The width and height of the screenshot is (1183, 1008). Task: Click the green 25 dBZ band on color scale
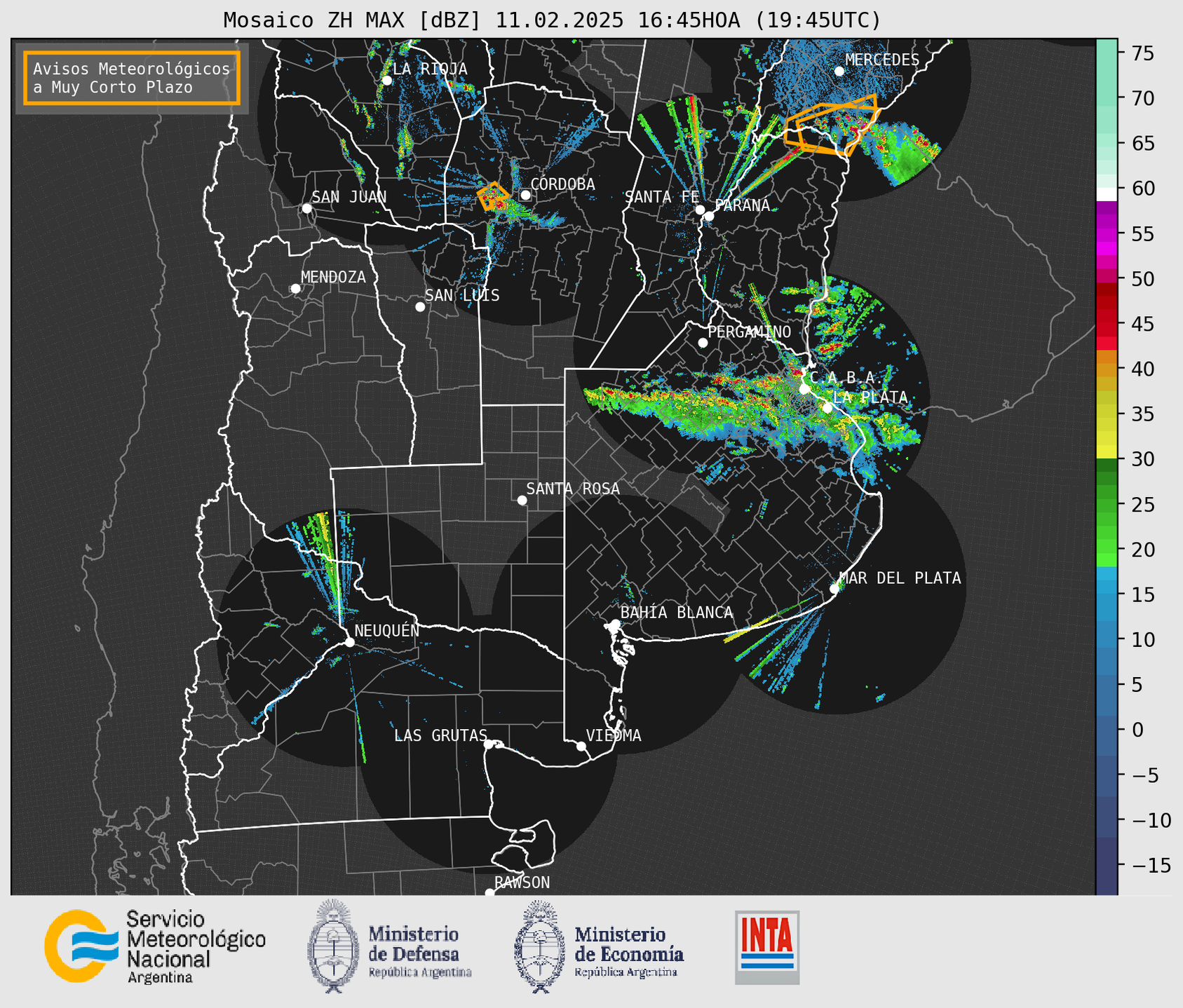click(1107, 504)
